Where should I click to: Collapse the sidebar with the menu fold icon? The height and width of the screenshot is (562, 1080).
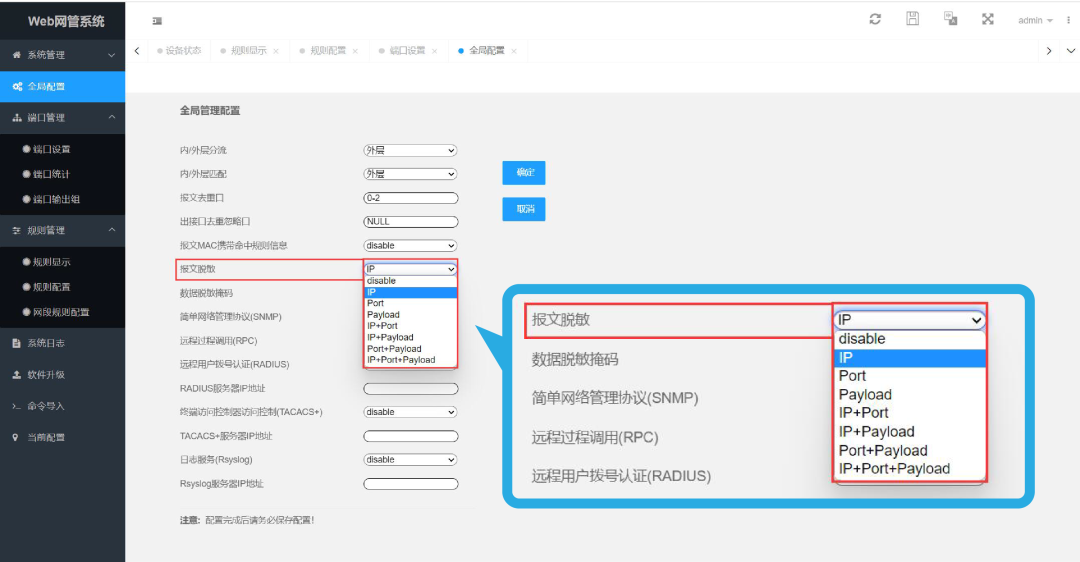pyautogui.click(x=157, y=21)
